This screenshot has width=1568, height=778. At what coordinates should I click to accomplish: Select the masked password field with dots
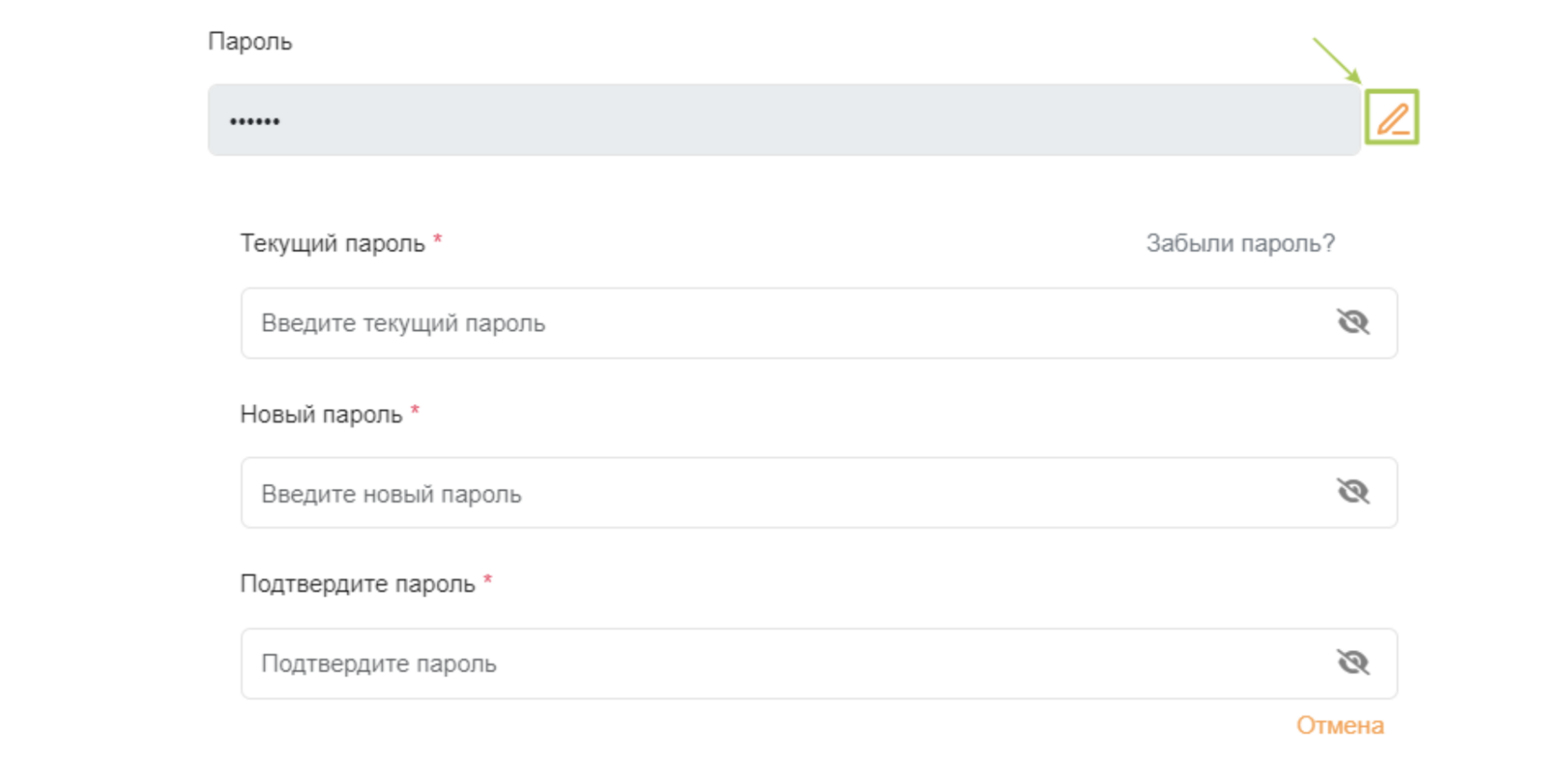pyautogui.click(x=784, y=120)
